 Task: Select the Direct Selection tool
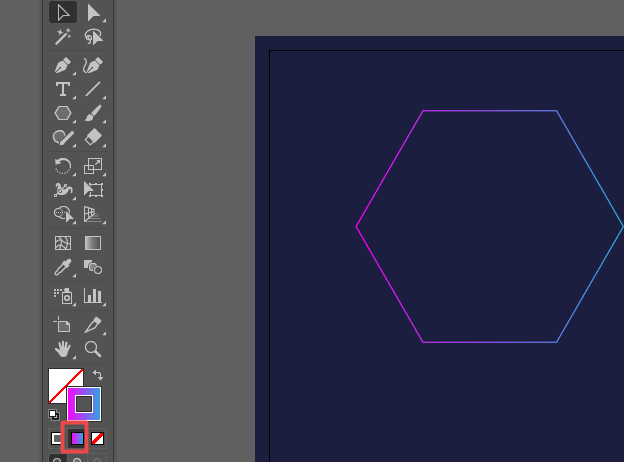coord(93,12)
